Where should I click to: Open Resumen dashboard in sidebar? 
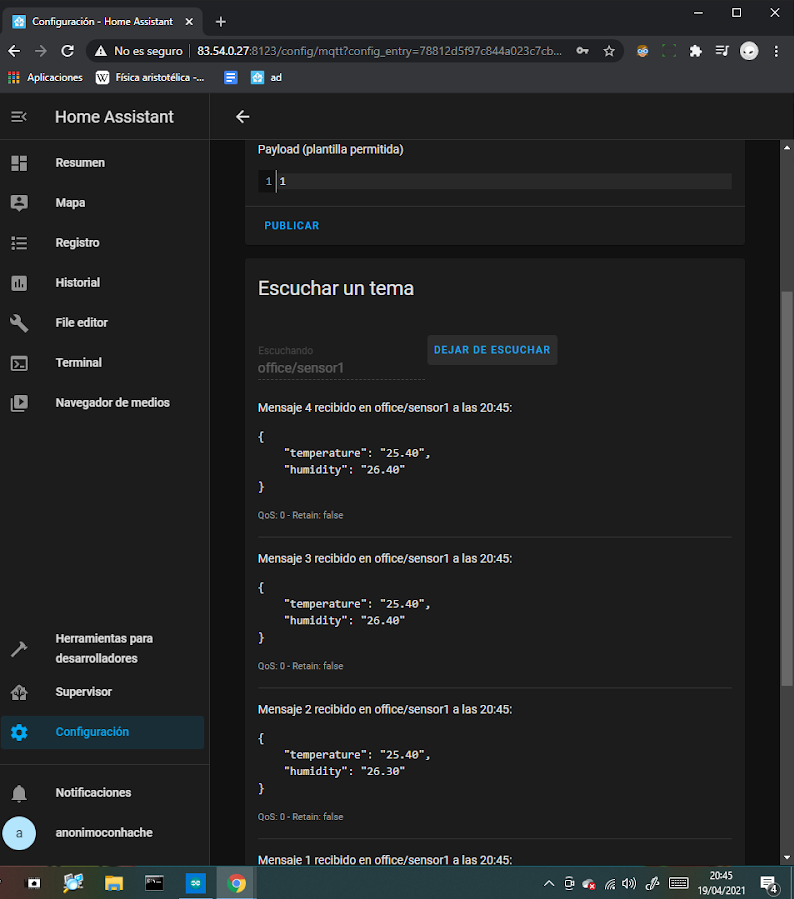click(x=80, y=163)
